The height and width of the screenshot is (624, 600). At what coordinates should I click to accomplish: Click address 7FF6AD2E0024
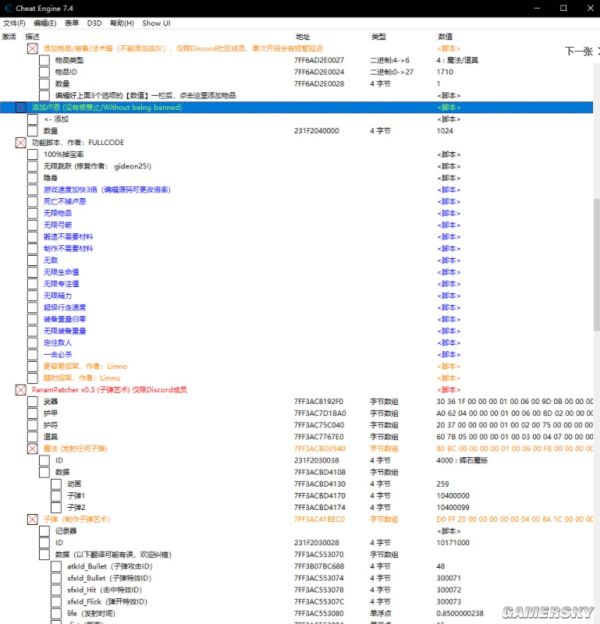click(319, 72)
